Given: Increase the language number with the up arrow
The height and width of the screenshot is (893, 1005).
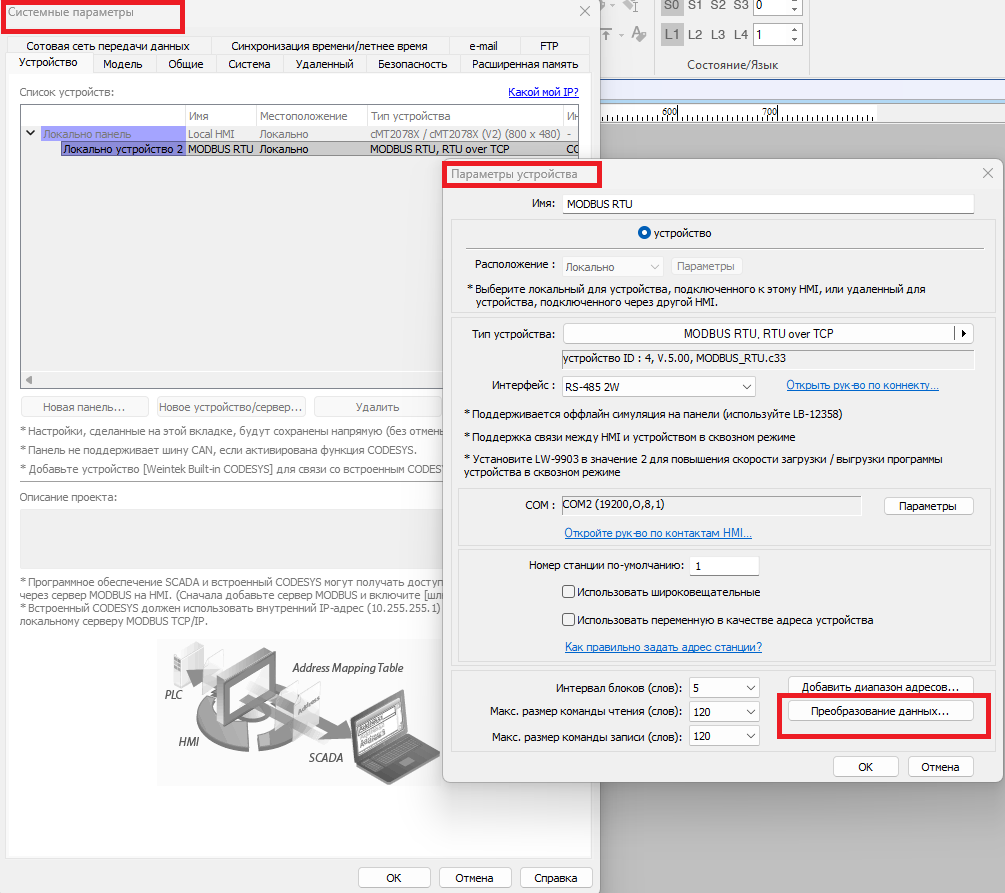Looking at the screenshot, I should click(795, 29).
